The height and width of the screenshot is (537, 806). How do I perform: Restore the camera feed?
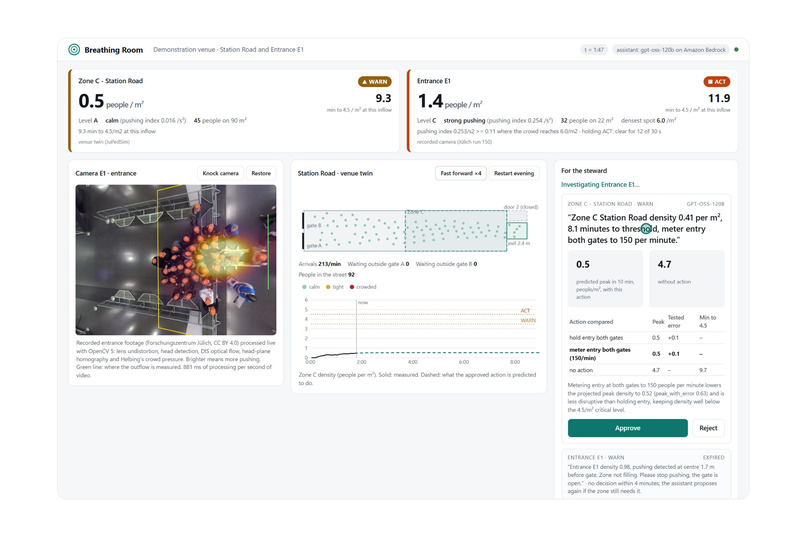(x=261, y=173)
